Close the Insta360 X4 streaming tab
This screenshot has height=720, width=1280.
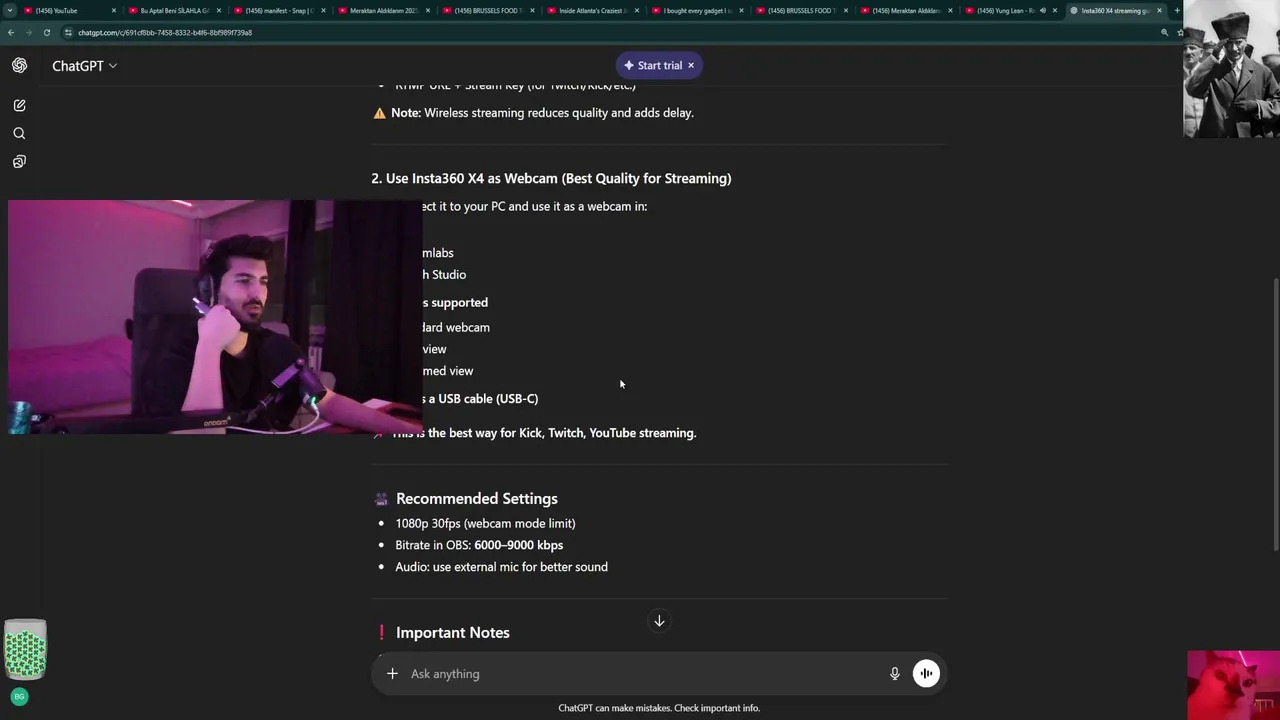[x=1159, y=10]
